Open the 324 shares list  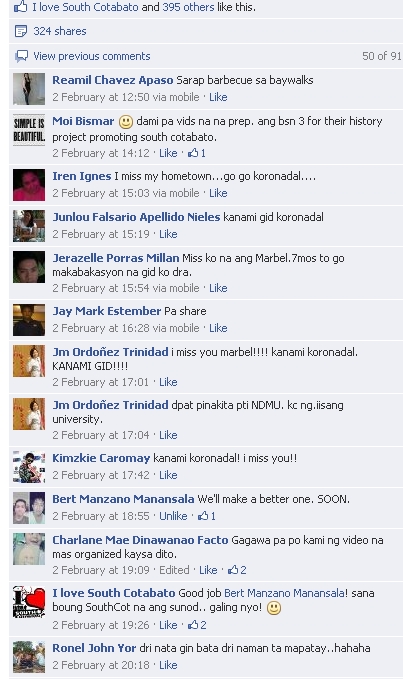pos(60,31)
